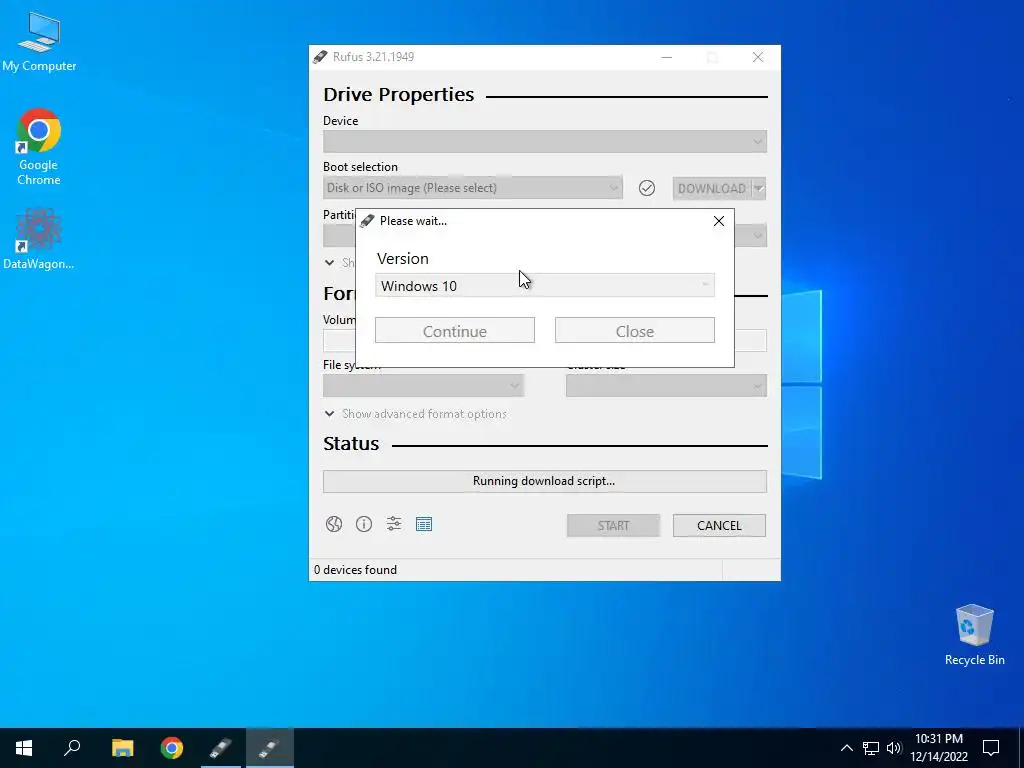Switch to first Rufus taskbar icon
1024x768 pixels.
click(x=221, y=748)
